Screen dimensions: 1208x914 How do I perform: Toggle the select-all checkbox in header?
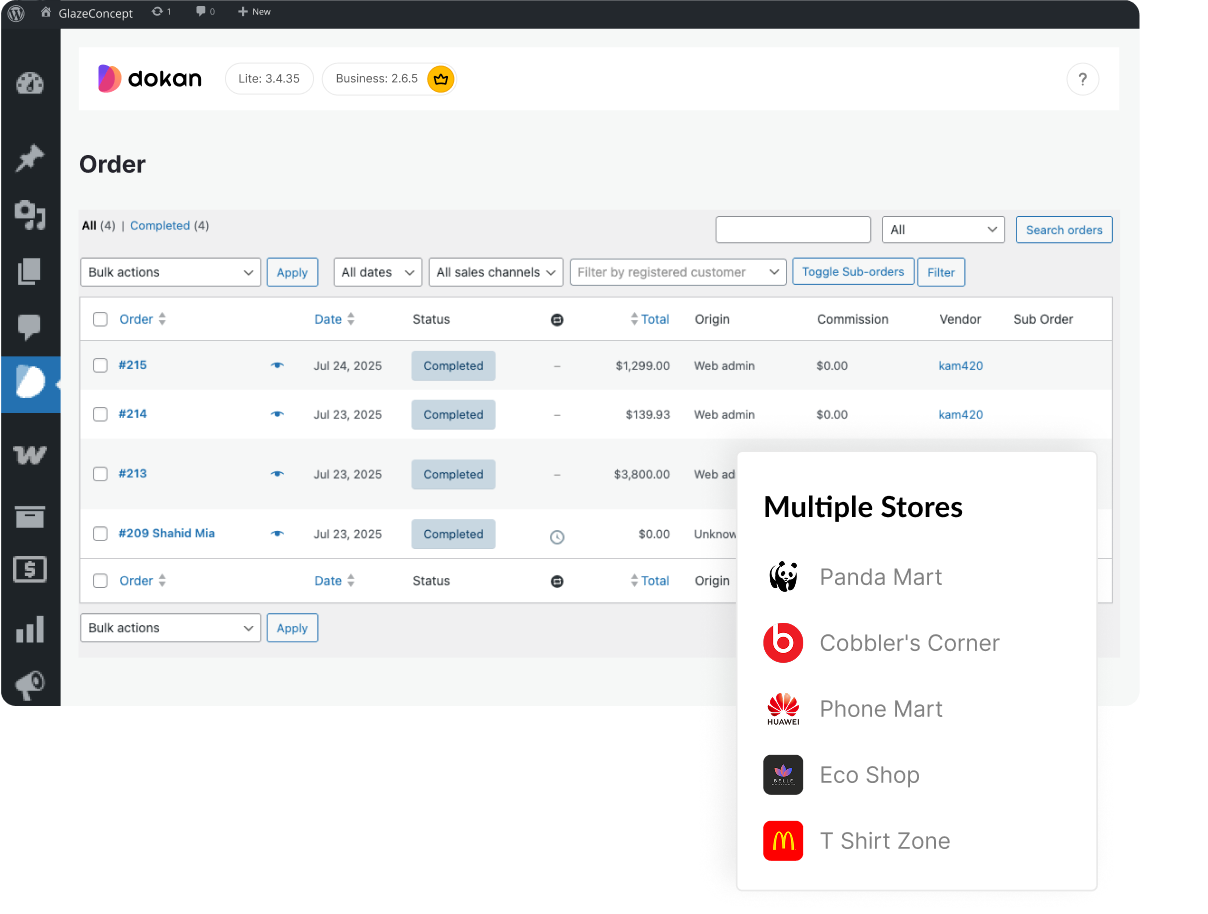pyautogui.click(x=100, y=320)
